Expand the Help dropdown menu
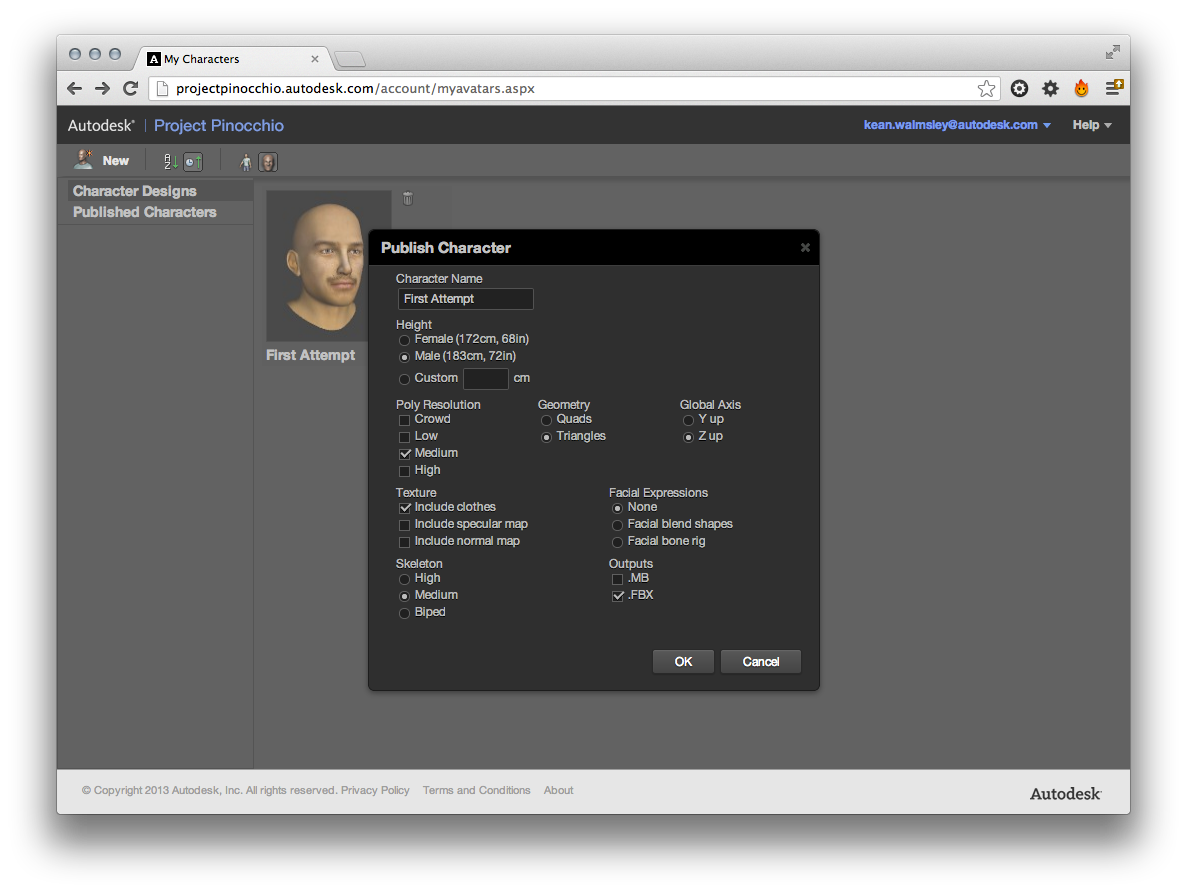 1092,125
